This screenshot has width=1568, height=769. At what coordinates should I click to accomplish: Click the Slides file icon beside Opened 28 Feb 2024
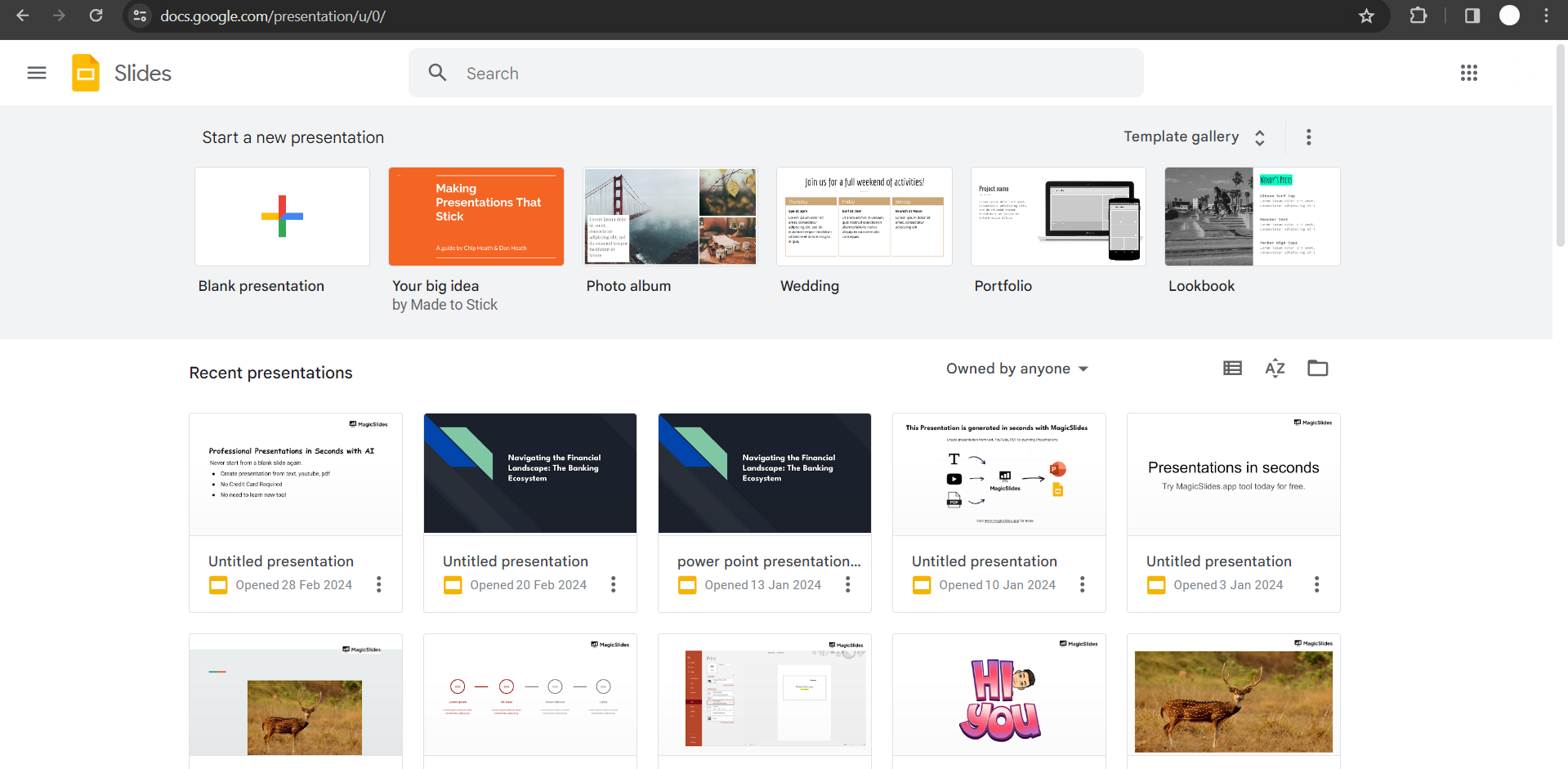pyautogui.click(x=218, y=585)
